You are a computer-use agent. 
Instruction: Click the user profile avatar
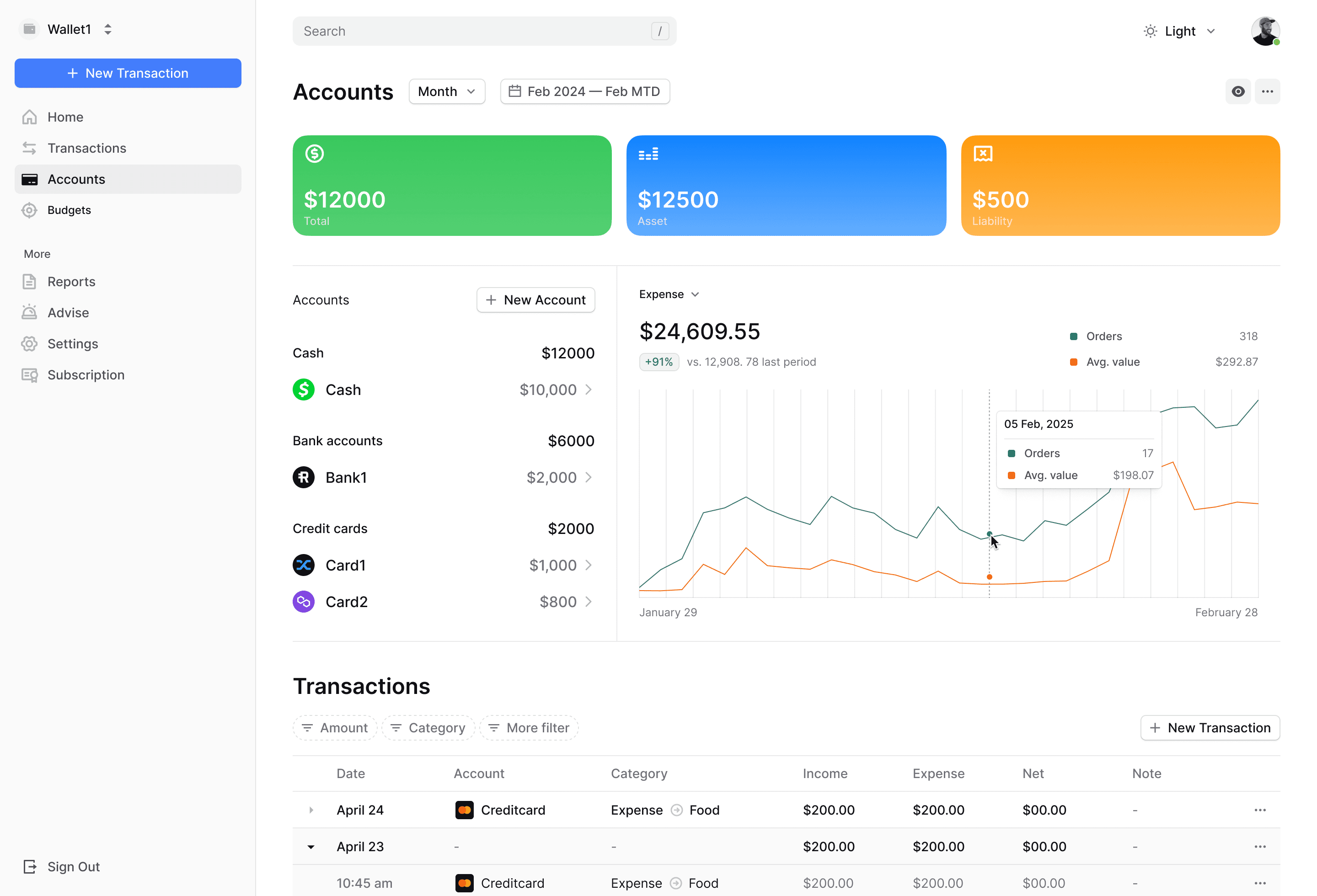(1265, 31)
